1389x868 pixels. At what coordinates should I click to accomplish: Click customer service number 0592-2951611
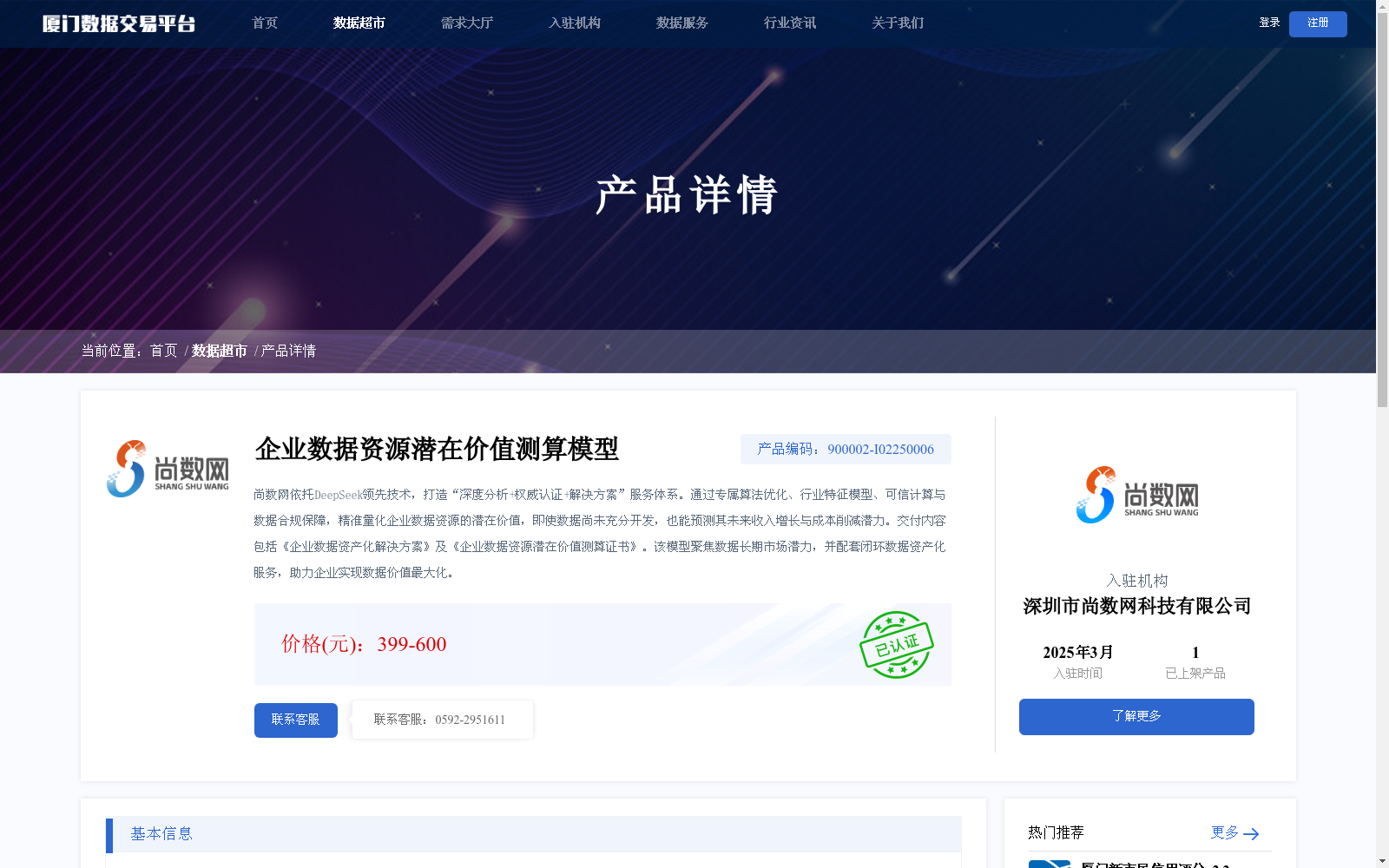pos(470,720)
